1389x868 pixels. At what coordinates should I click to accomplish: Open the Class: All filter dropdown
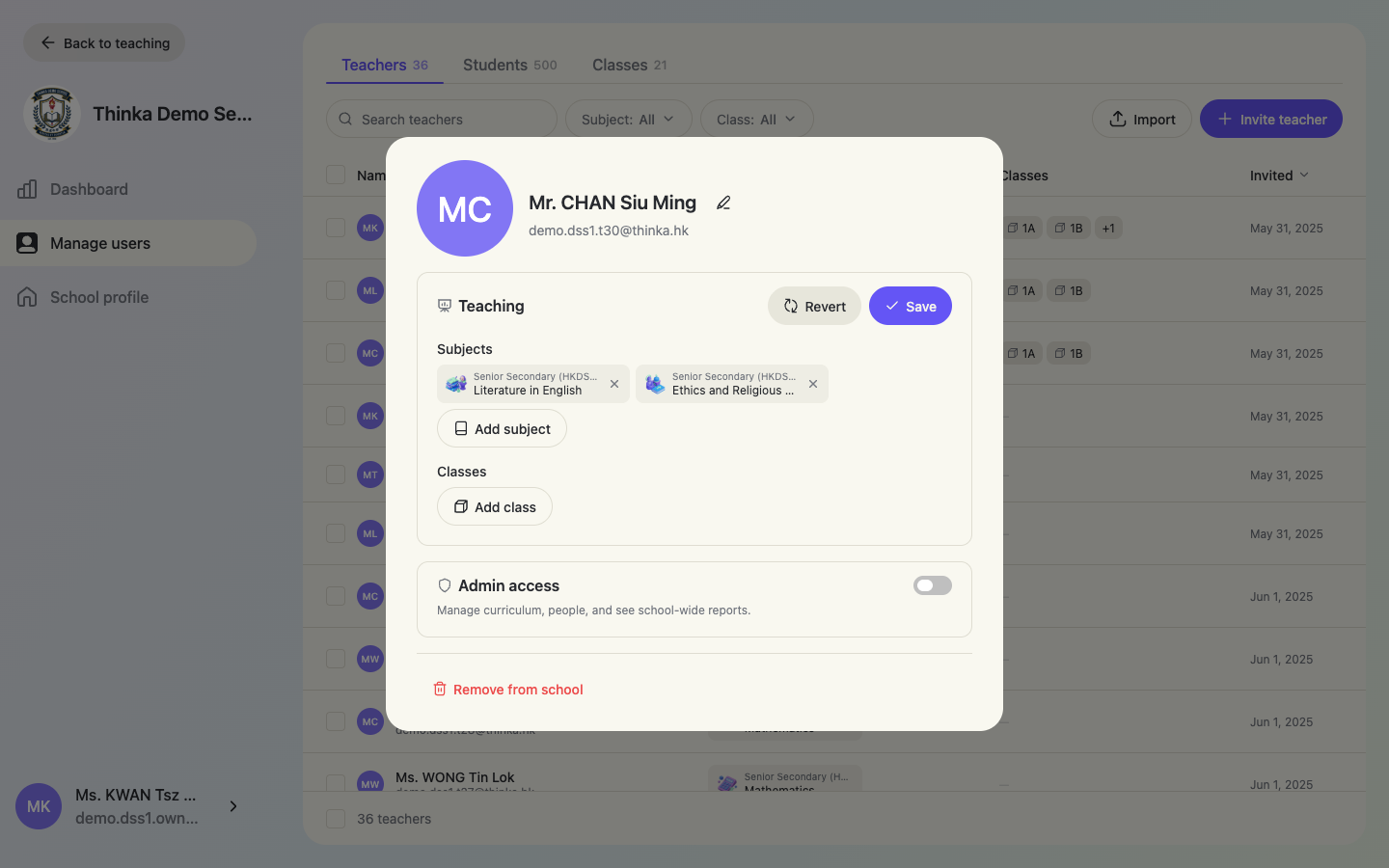757,119
